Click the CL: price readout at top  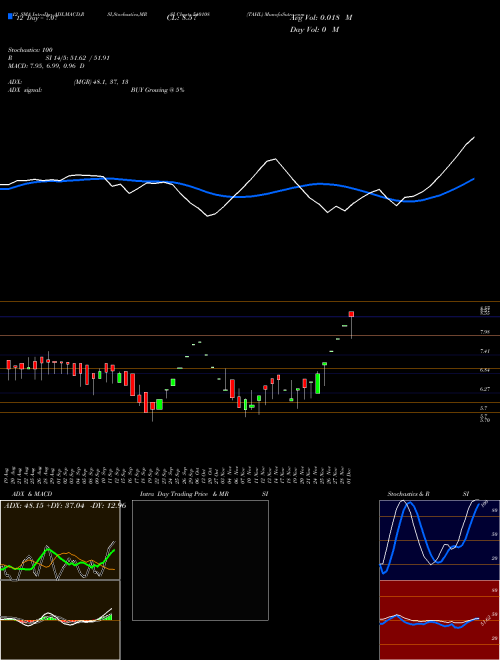point(182,18)
